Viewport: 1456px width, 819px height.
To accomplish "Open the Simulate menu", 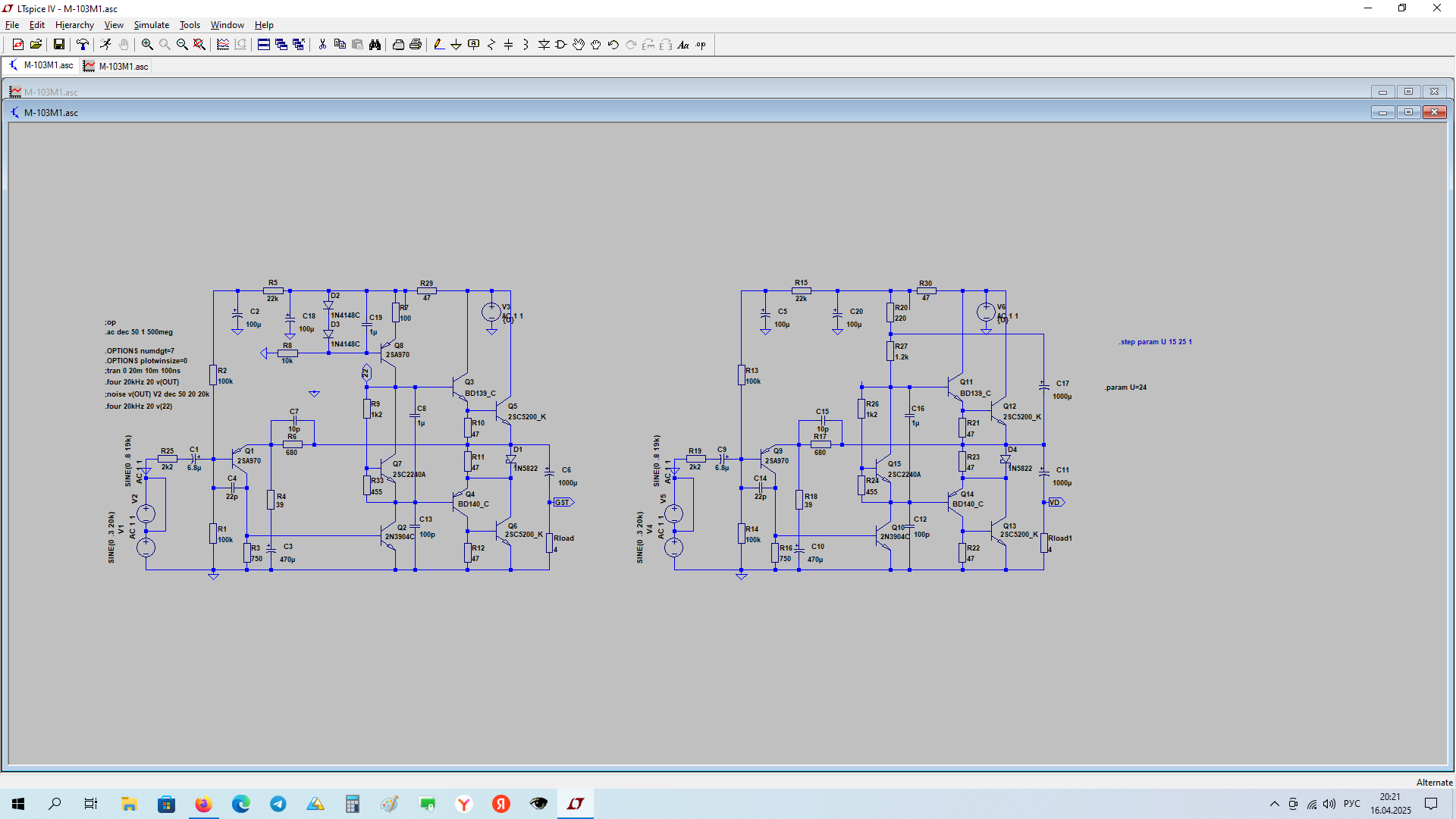I will pos(152,25).
